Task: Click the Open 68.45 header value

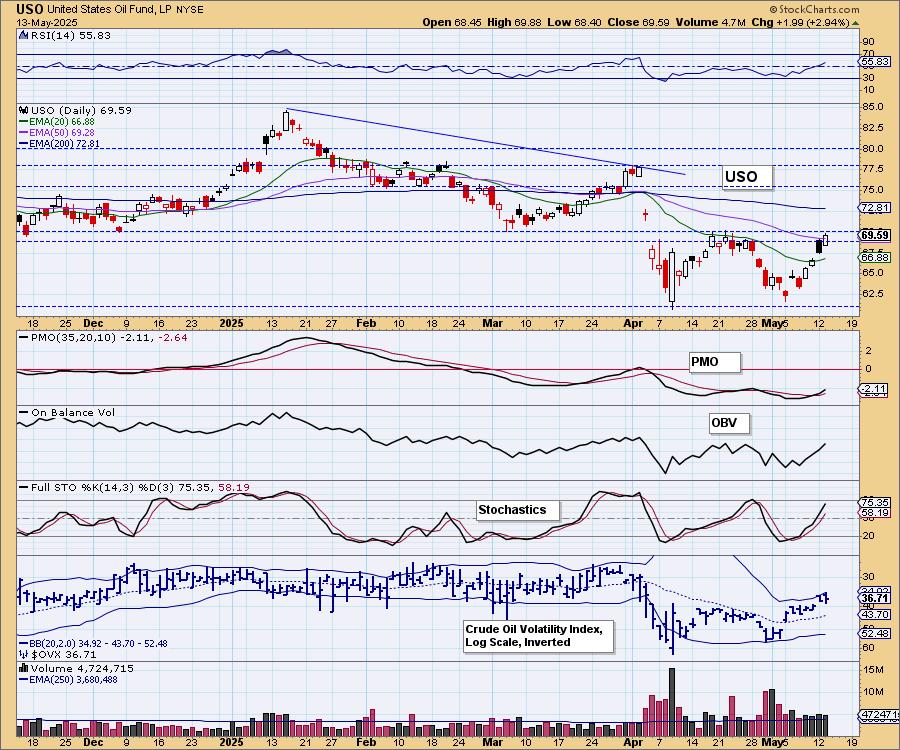Action: 452,22
